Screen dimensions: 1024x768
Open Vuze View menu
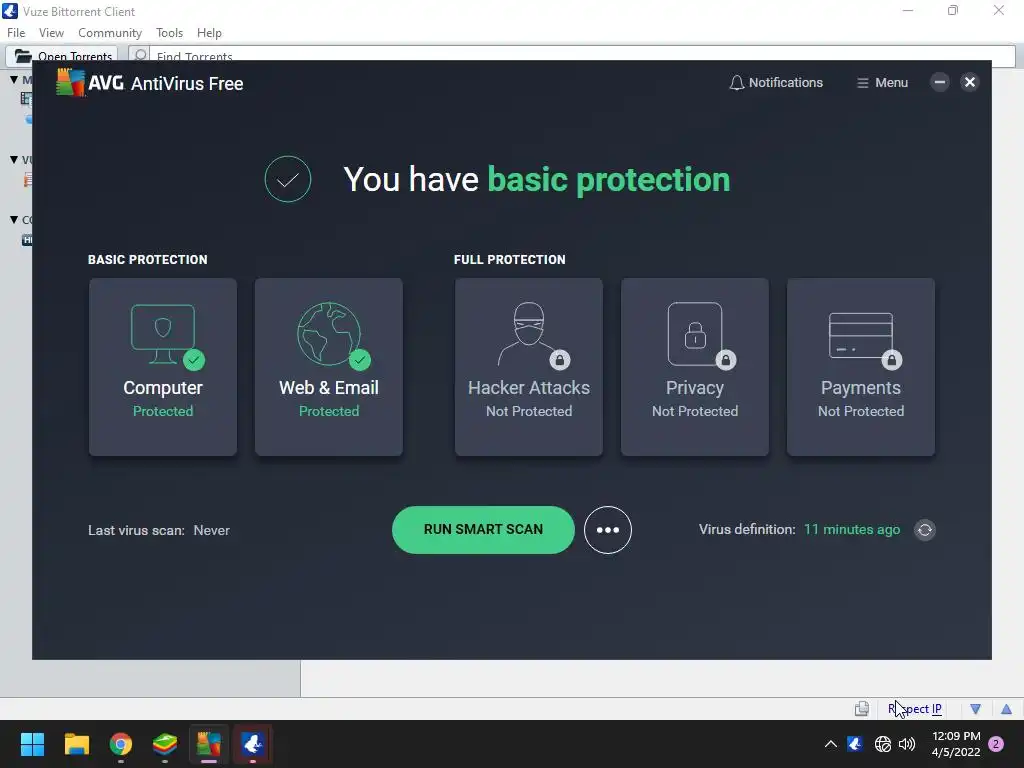[x=52, y=33]
